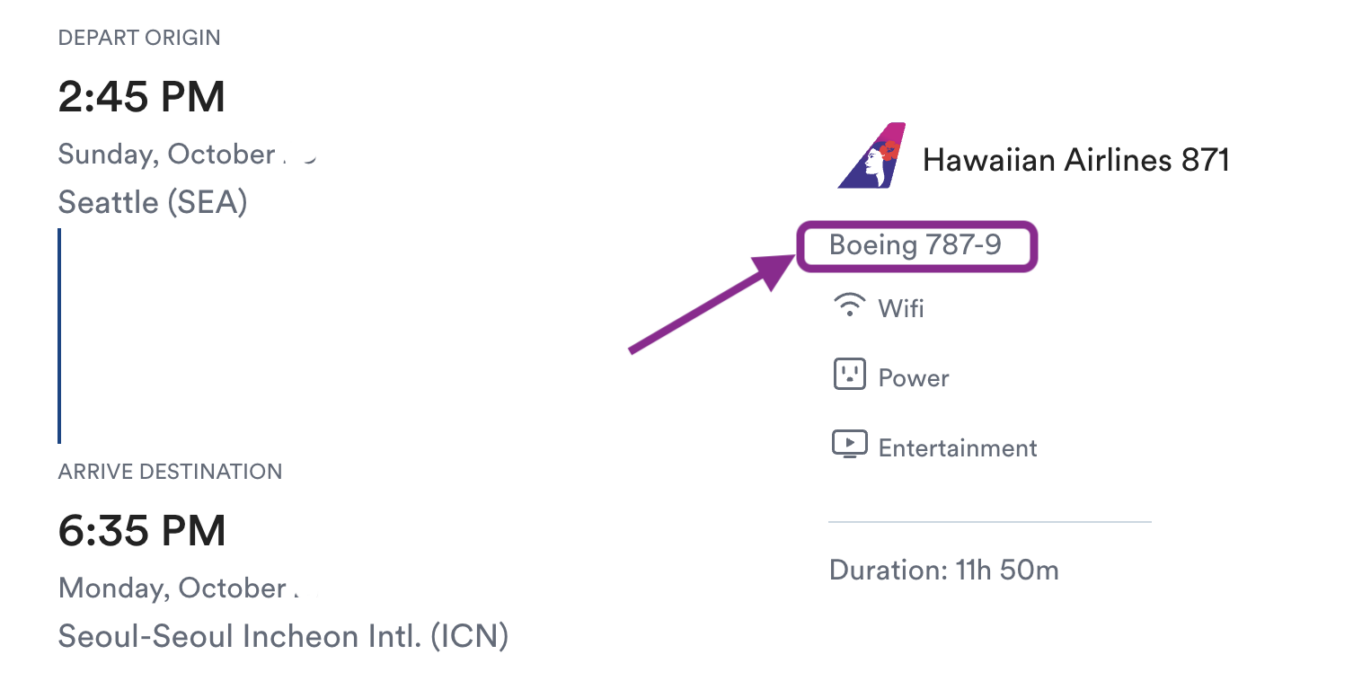1362x690 pixels.
Task: Click the Hawaiian Airlines tail logo
Action: (x=872, y=155)
